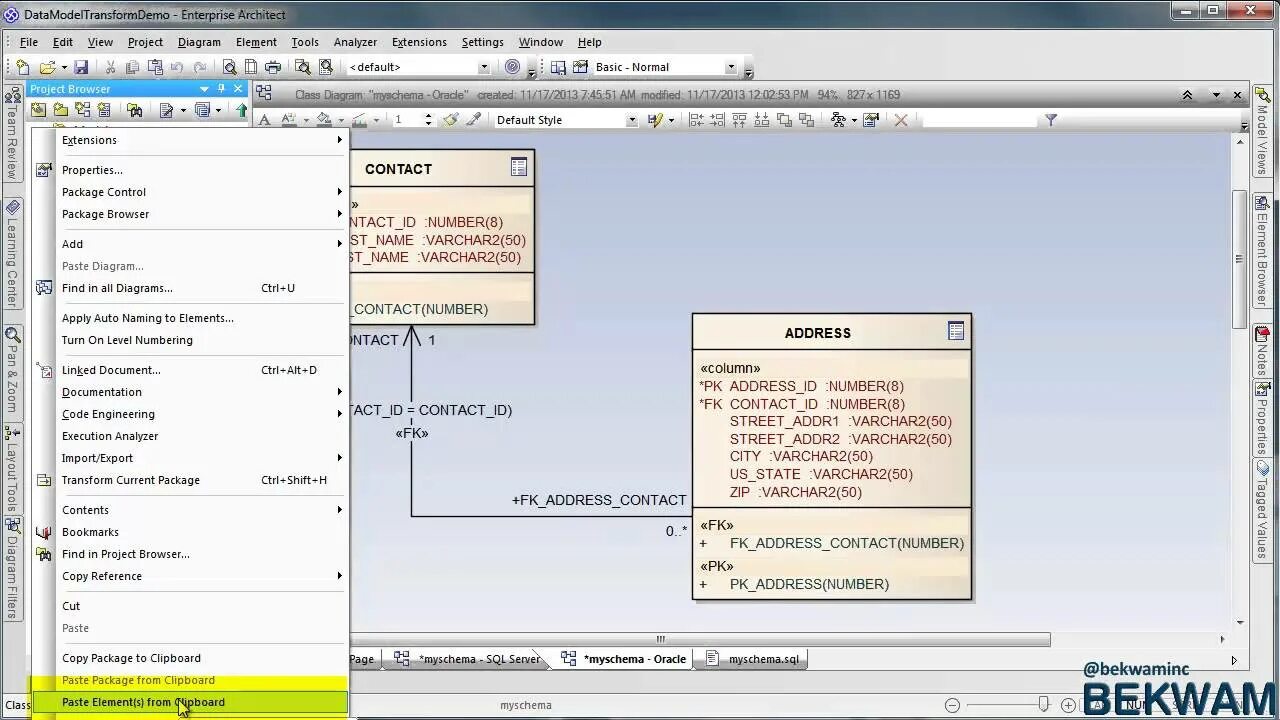Click the Bring to Front icon
Image resolution: width=1280 pixels, height=720 pixels.
pyautogui.click(x=784, y=120)
